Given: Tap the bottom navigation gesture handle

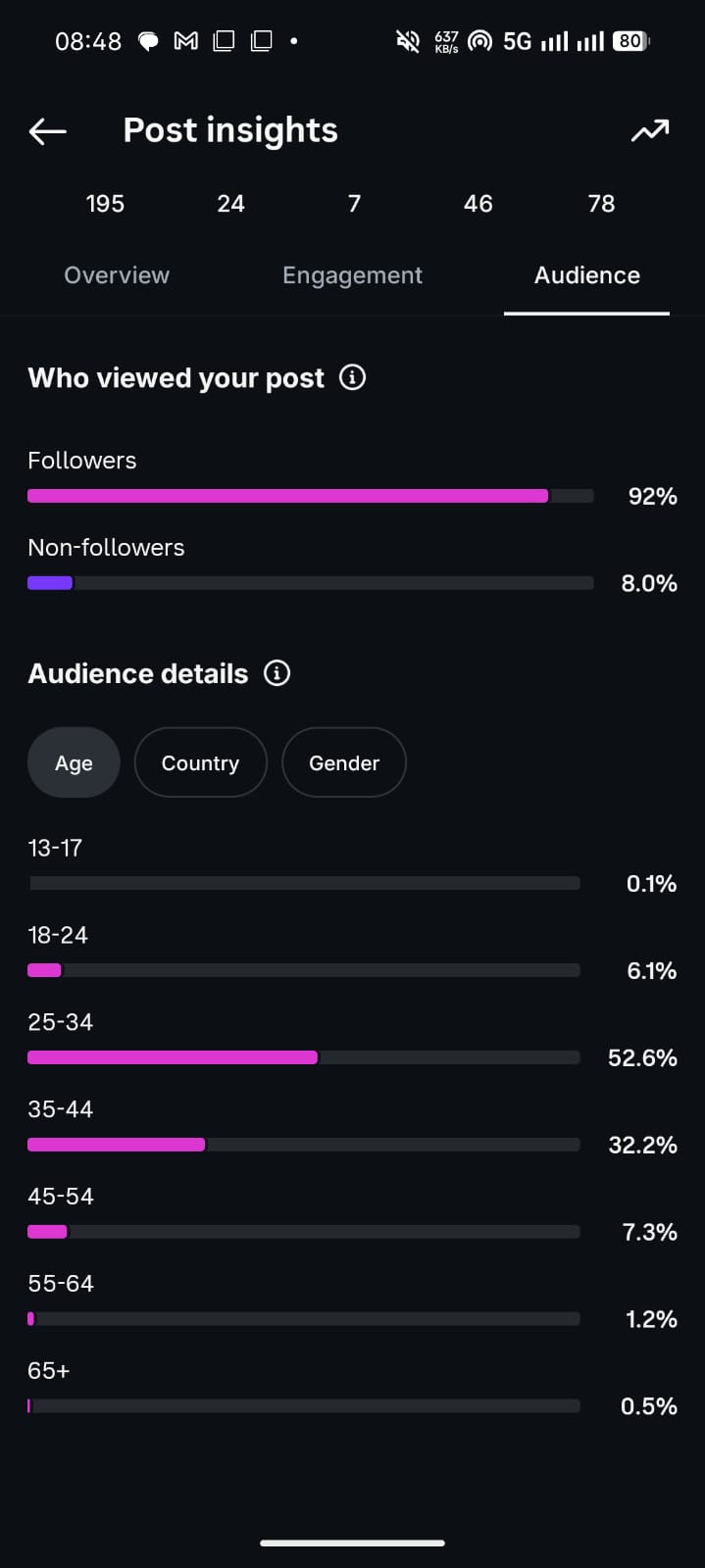Looking at the screenshot, I should 352,1543.
